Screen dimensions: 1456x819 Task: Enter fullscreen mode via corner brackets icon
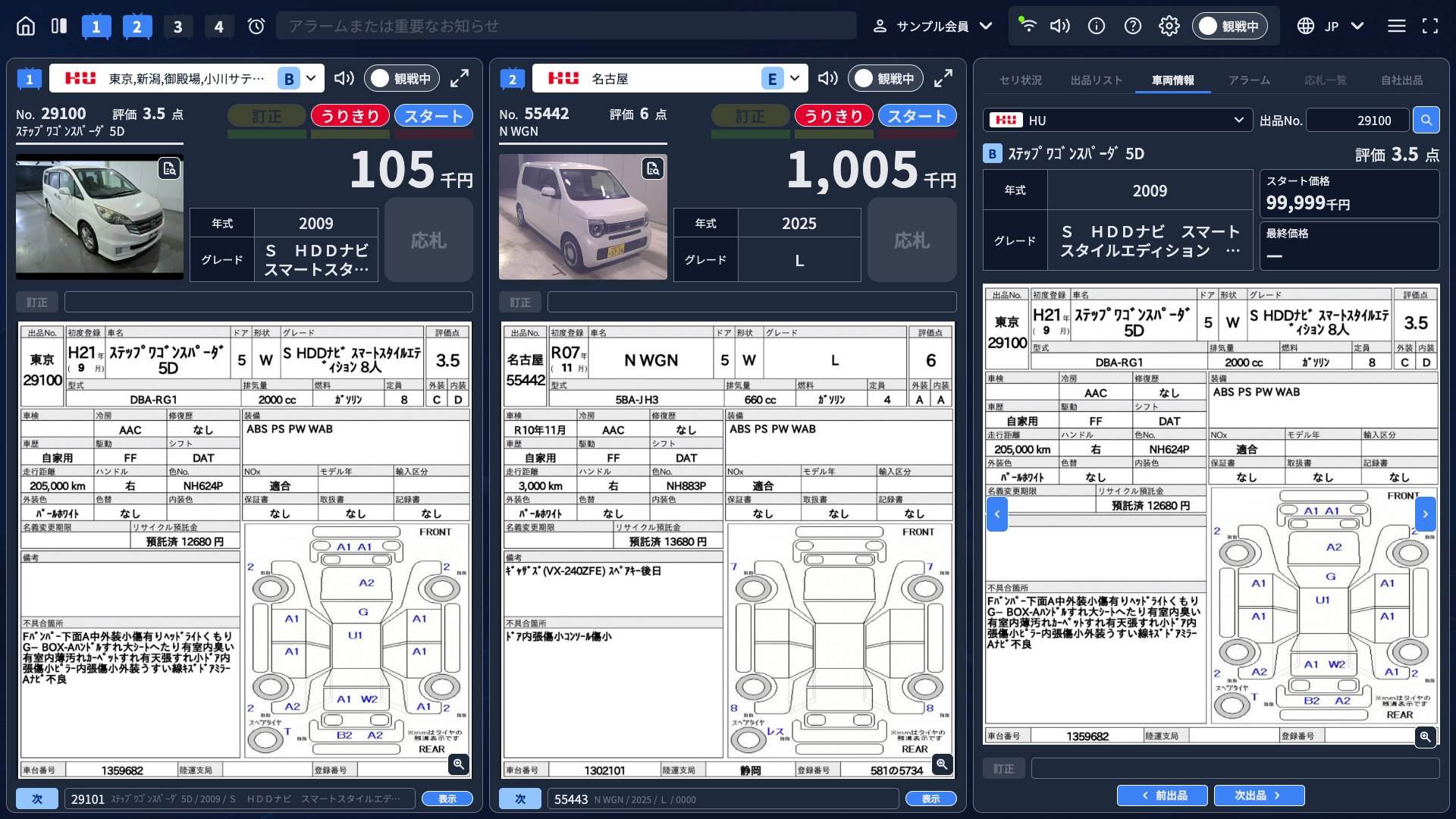(1430, 27)
